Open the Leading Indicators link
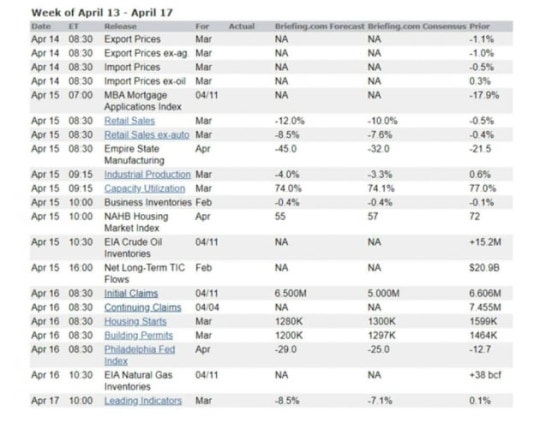 (x=143, y=401)
